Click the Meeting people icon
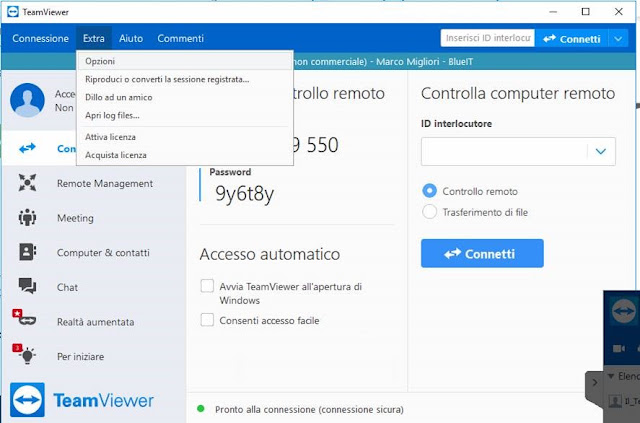The height and width of the screenshot is (423, 640). [x=27, y=218]
